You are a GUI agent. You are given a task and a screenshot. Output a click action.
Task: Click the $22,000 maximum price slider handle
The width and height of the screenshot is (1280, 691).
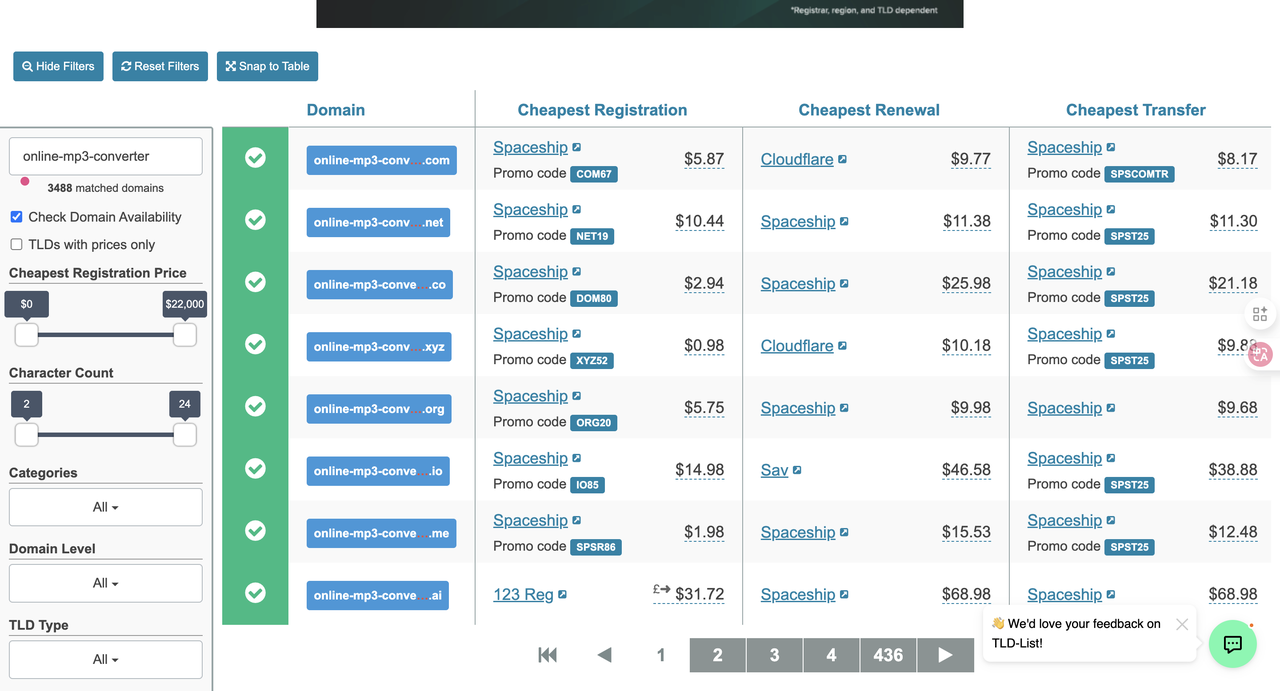(x=185, y=335)
